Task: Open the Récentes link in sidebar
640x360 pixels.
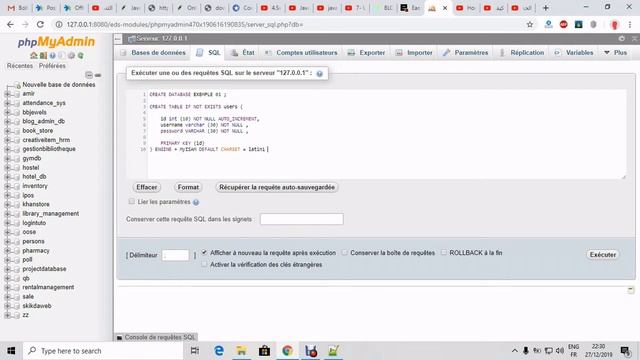Action: 20,66
